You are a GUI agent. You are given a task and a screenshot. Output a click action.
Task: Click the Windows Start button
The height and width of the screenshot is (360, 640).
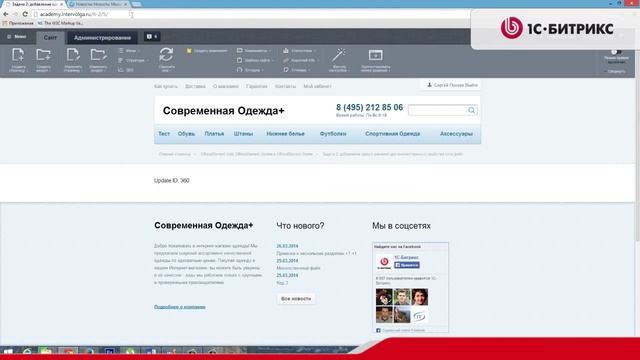8,351
